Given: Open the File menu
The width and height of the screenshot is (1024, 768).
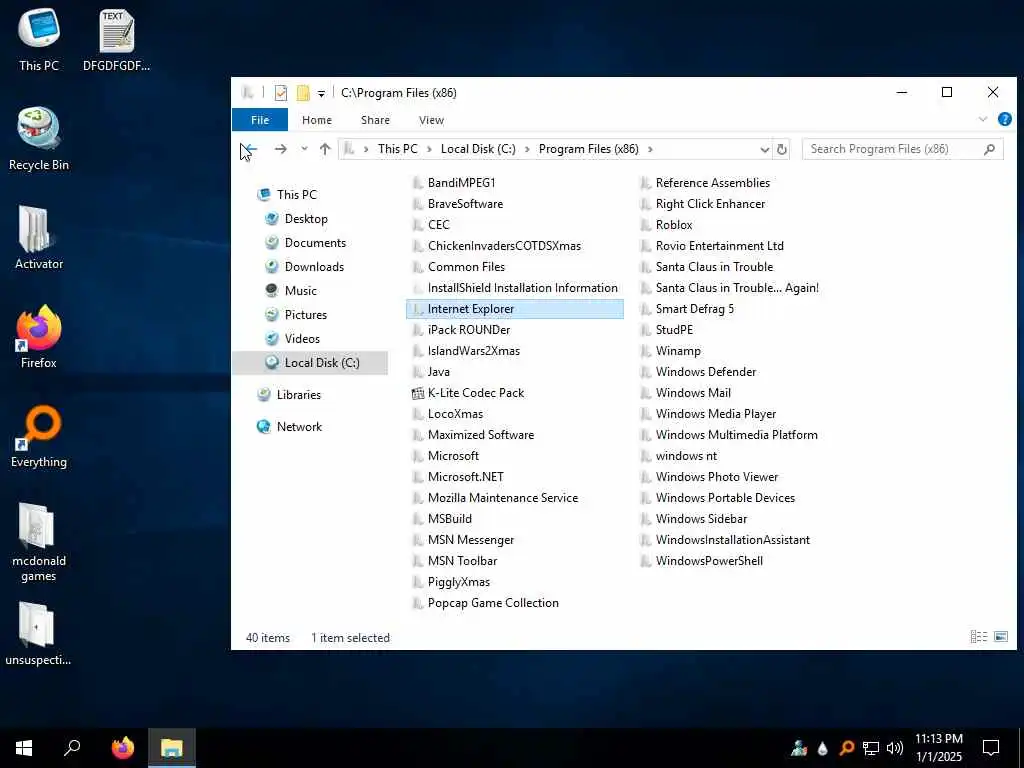Looking at the screenshot, I should (260, 120).
